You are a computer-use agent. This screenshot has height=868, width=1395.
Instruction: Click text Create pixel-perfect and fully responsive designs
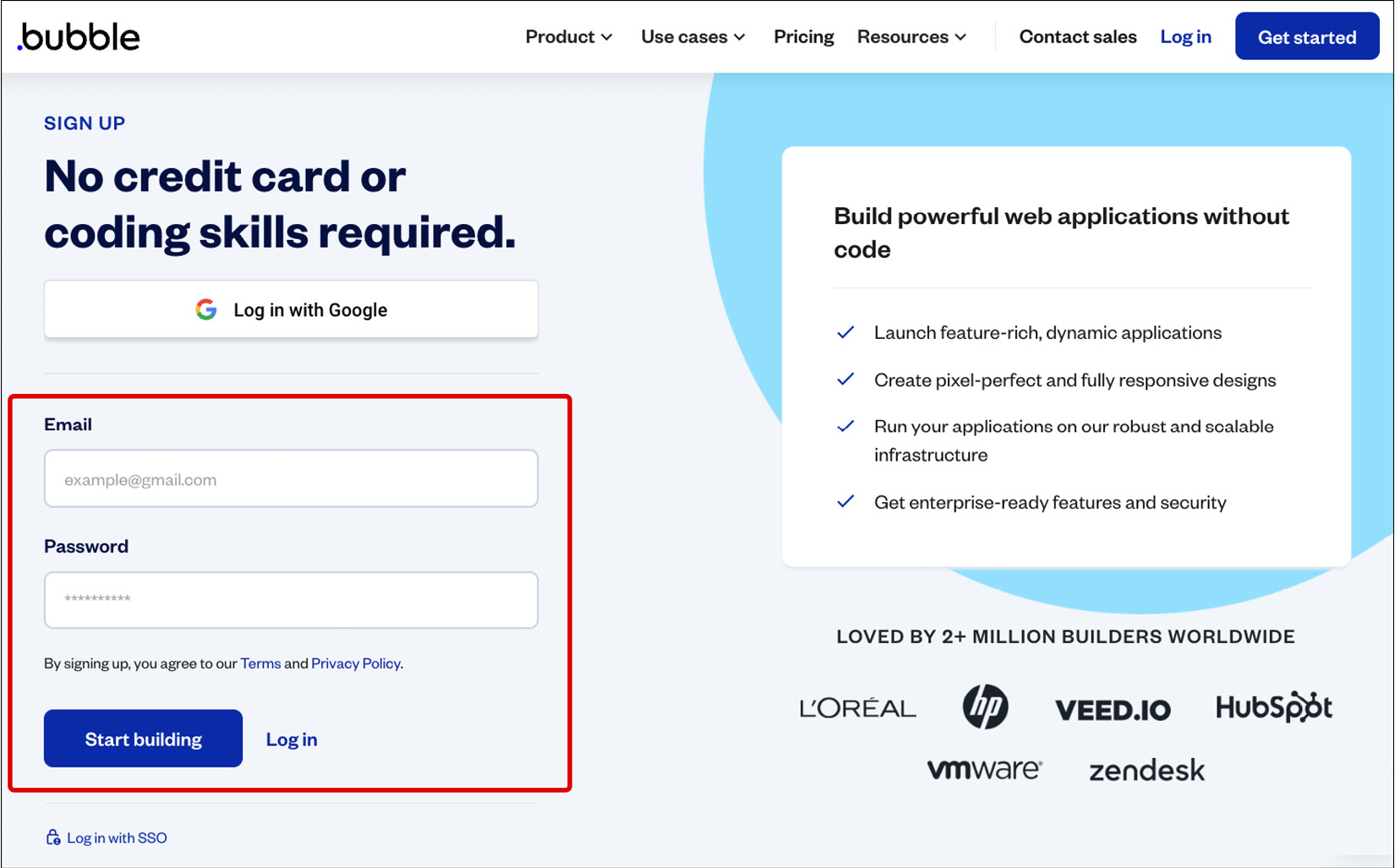(x=1075, y=379)
